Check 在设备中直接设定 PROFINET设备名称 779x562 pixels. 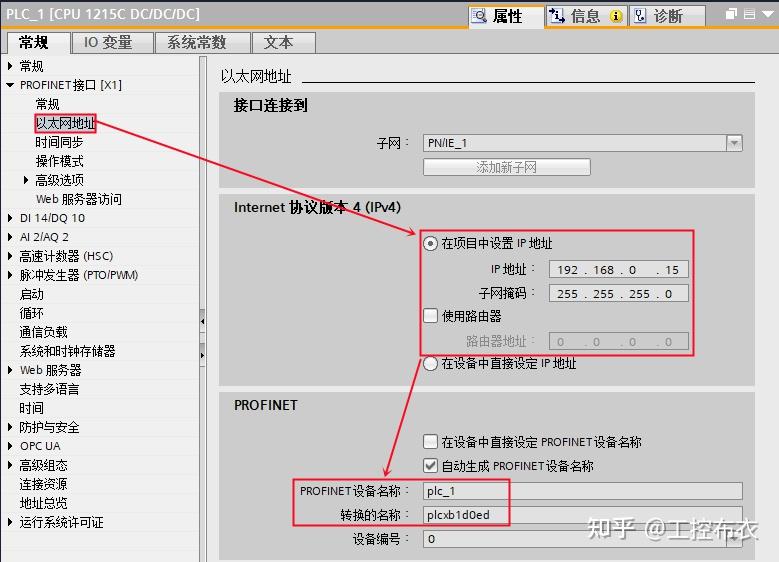(430, 442)
